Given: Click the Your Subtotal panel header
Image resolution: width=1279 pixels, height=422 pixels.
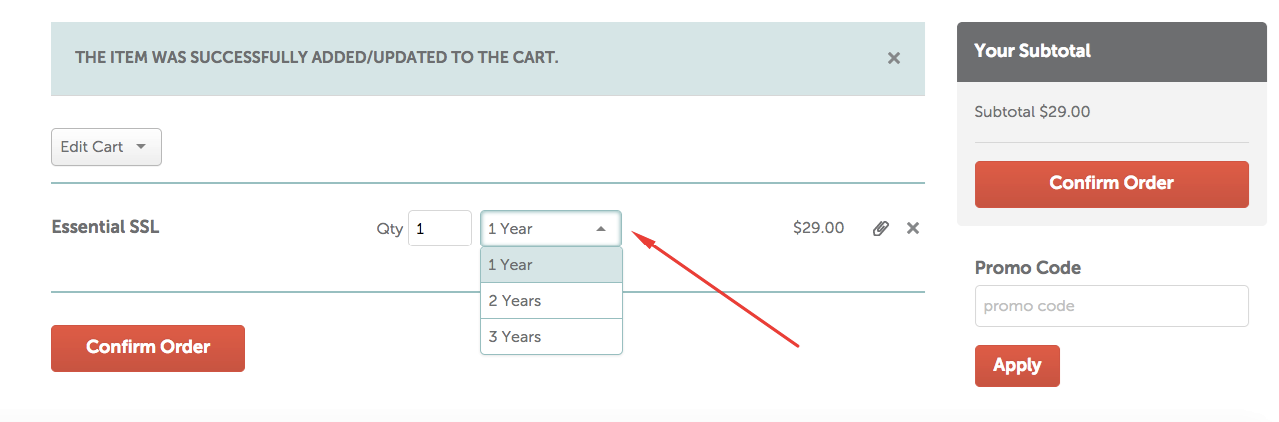Looking at the screenshot, I should pyautogui.click(x=1111, y=51).
